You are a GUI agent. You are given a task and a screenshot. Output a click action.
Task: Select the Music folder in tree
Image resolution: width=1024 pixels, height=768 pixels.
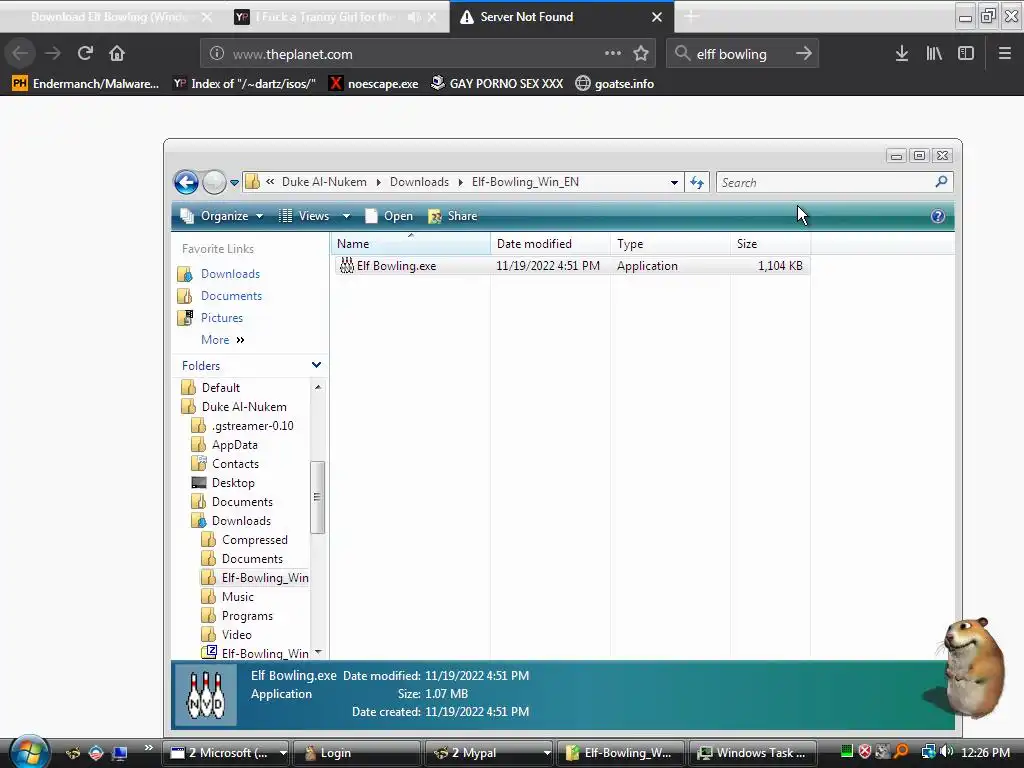pyautogui.click(x=237, y=597)
